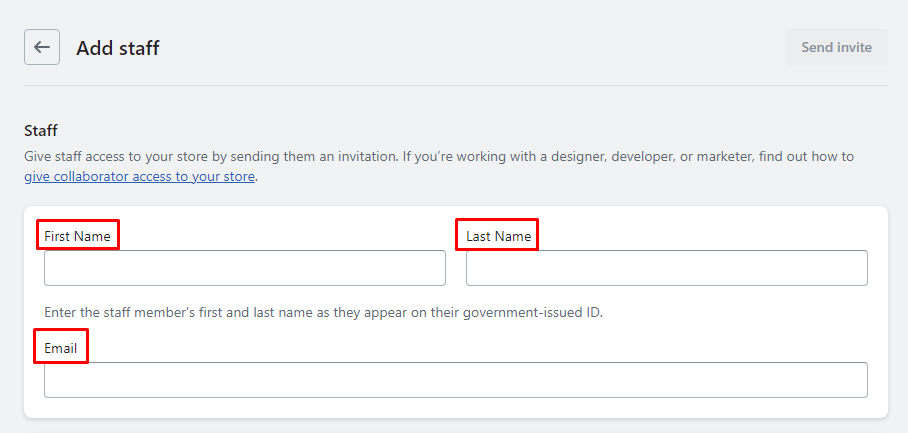Select the Email field label
908x433 pixels.
click(x=61, y=347)
